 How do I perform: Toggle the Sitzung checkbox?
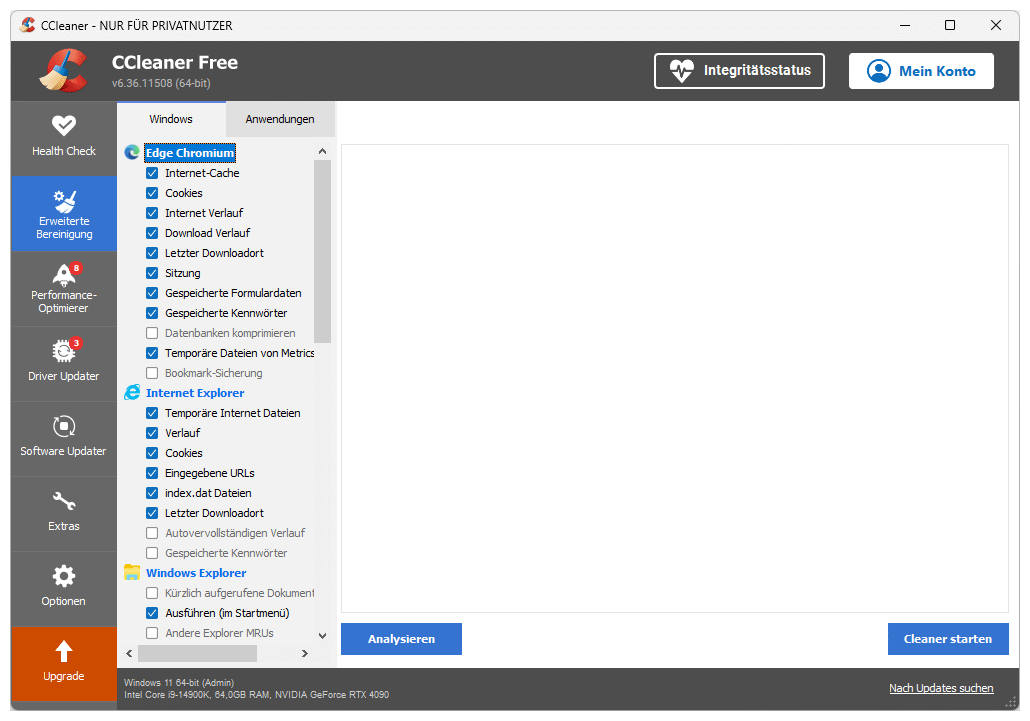tap(152, 273)
